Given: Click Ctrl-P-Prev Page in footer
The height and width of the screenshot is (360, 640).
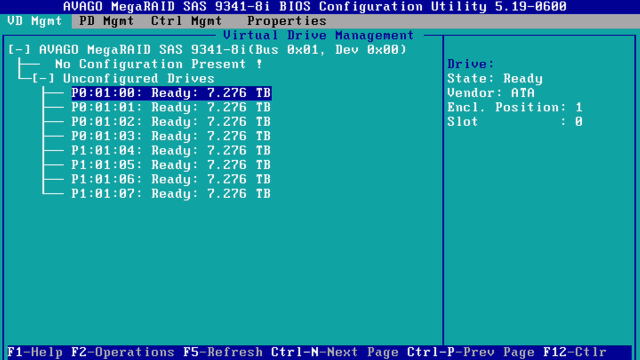Looking at the screenshot, I should [x=471, y=352].
